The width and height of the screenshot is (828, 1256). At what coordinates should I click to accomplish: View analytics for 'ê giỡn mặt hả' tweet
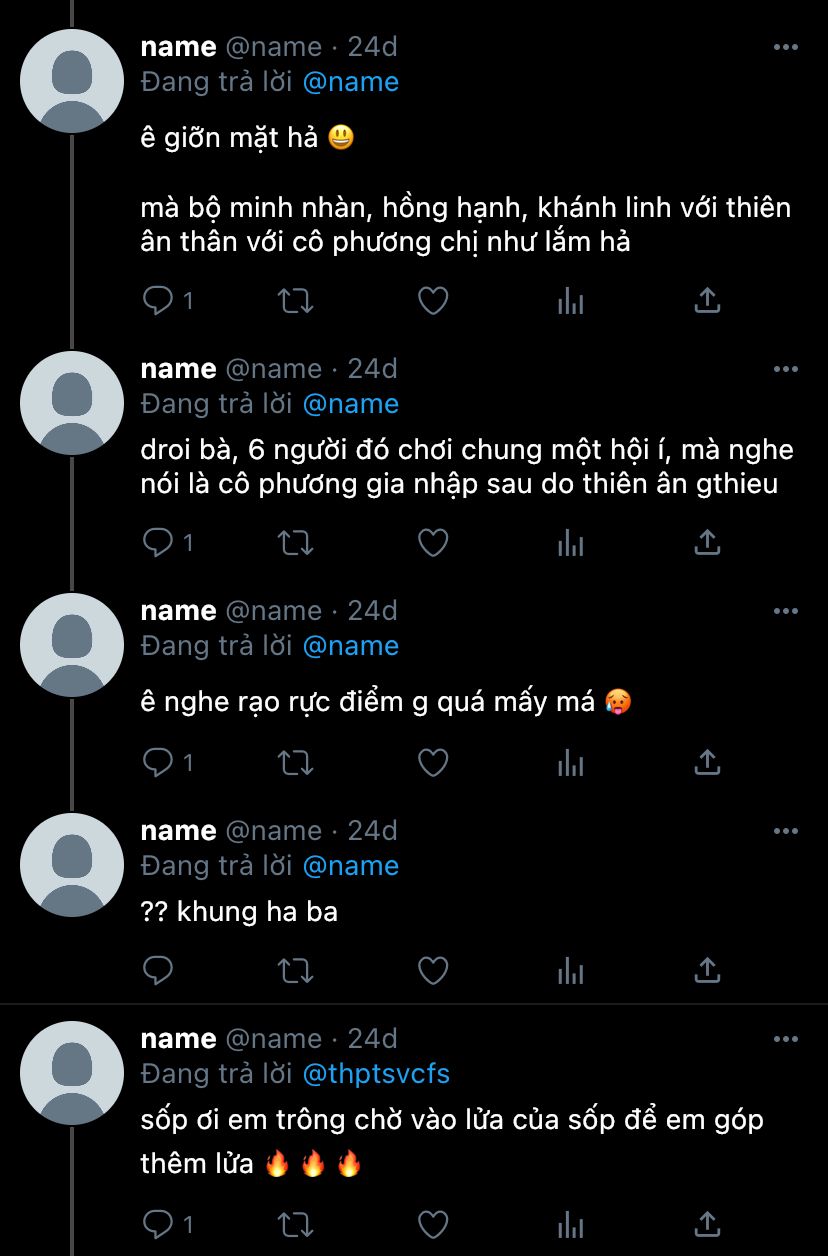click(570, 300)
